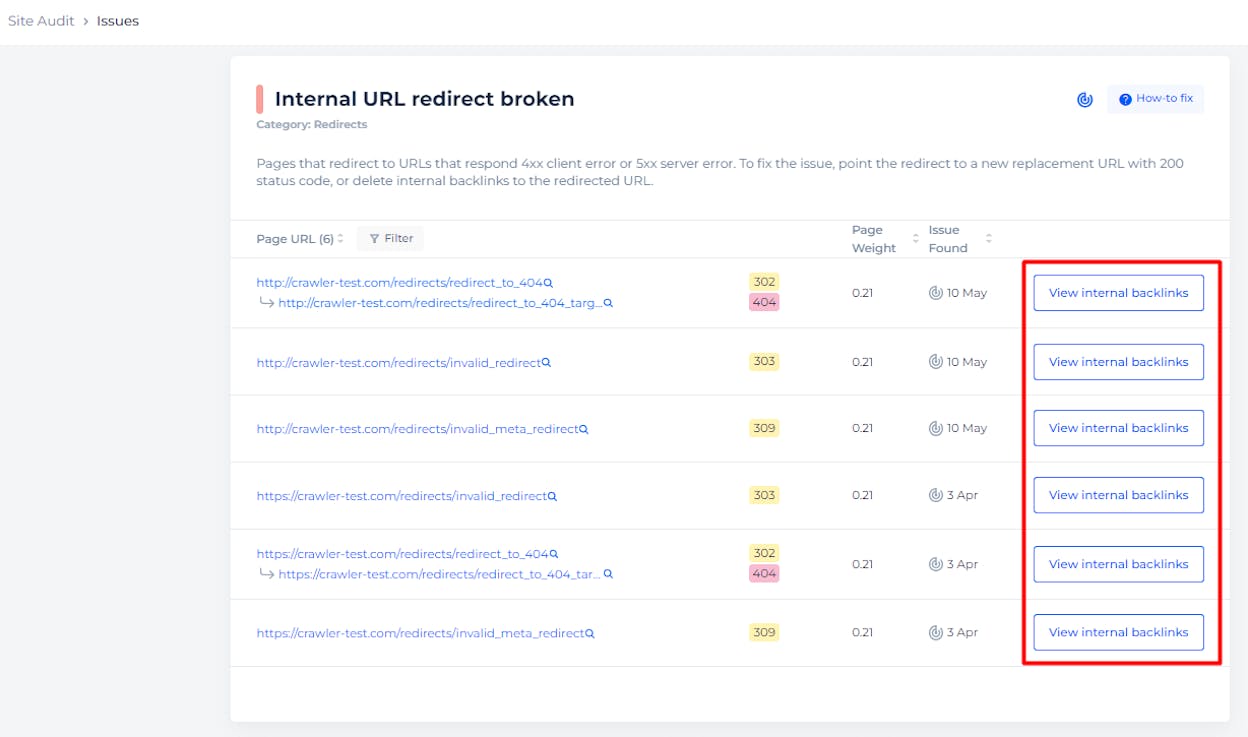Click magnifier icon beside http invalid_meta_redirect URL
The width and height of the screenshot is (1248, 737).
pos(584,429)
